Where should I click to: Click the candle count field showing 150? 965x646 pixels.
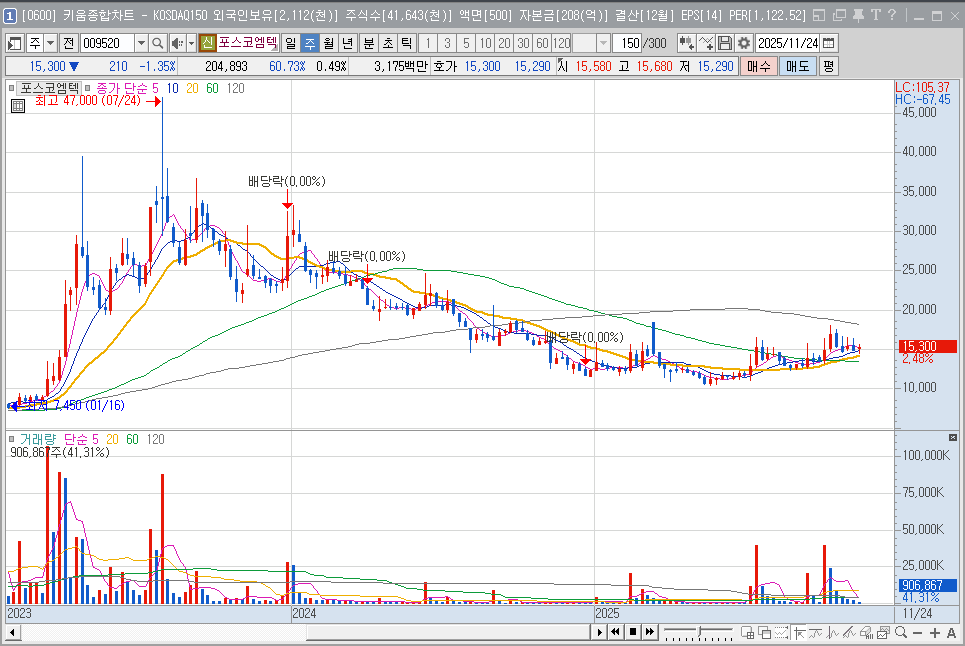pyautogui.click(x=629, y=43)
